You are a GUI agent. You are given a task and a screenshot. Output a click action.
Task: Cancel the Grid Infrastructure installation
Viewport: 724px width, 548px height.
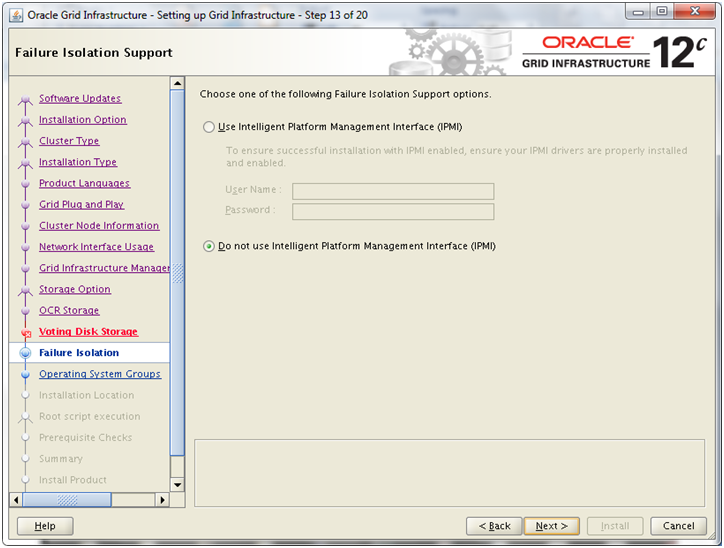coord(678,526)
